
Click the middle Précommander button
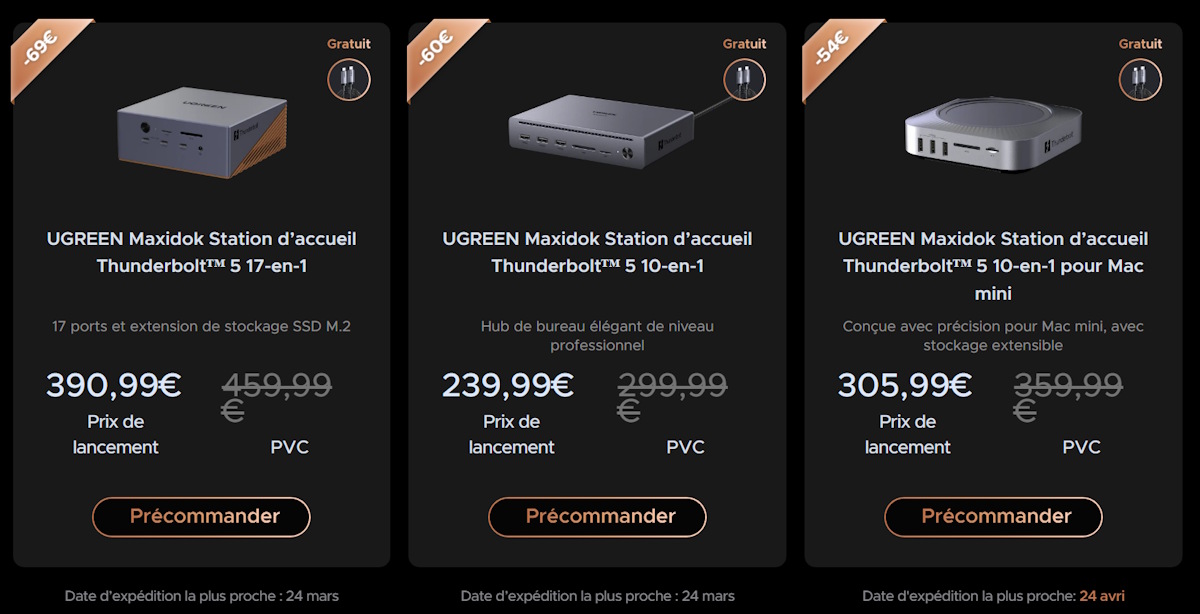(x=597, y=517)
